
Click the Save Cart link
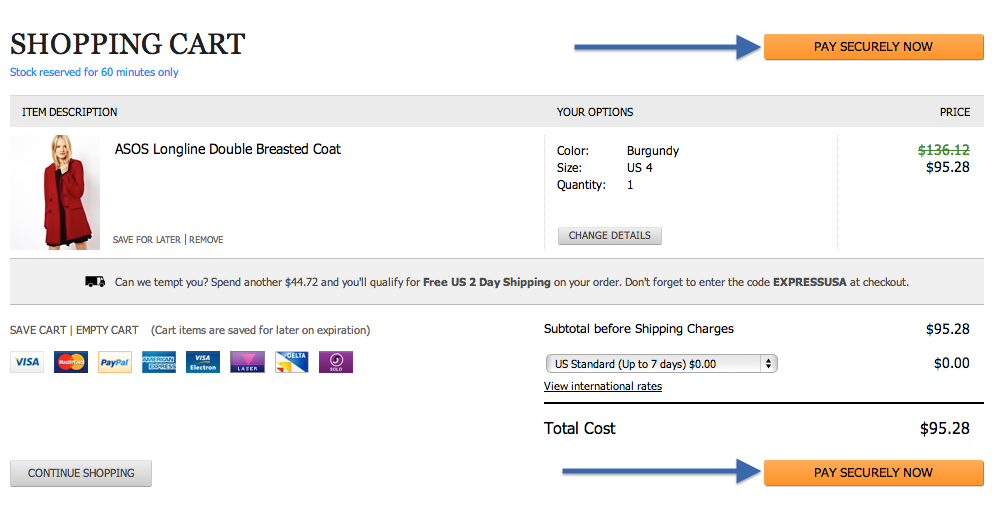(38, 330)
